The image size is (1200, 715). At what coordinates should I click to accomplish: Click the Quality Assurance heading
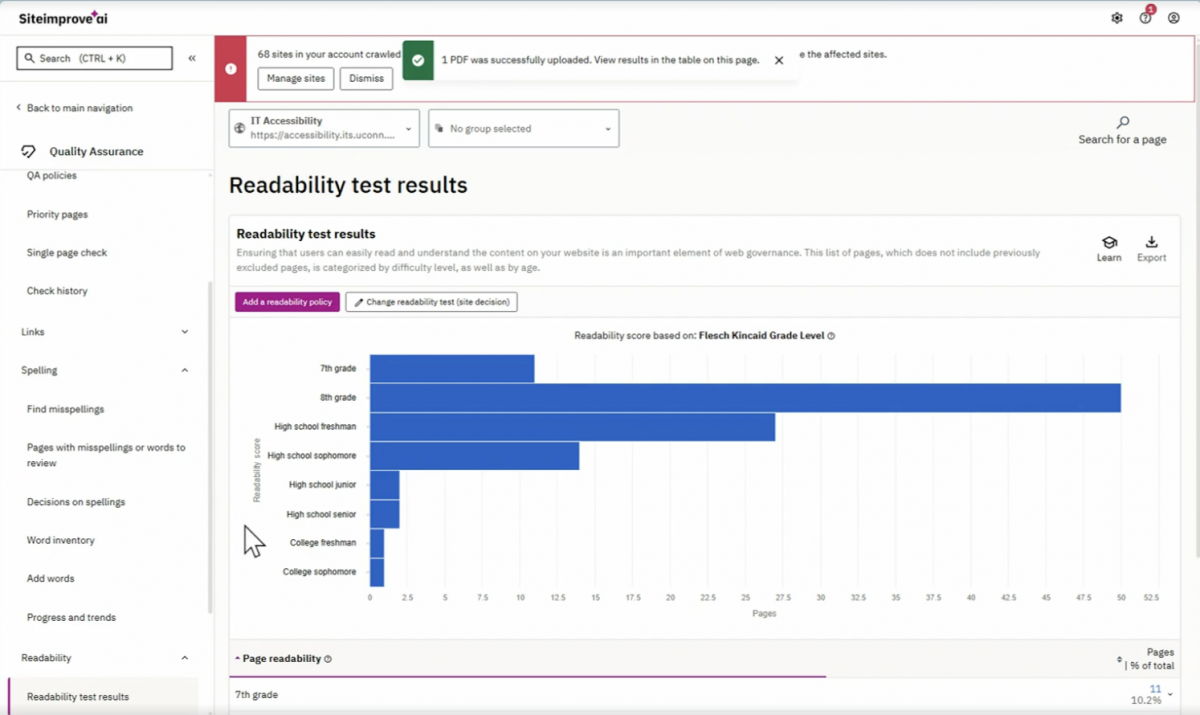[x=96, y=152]
